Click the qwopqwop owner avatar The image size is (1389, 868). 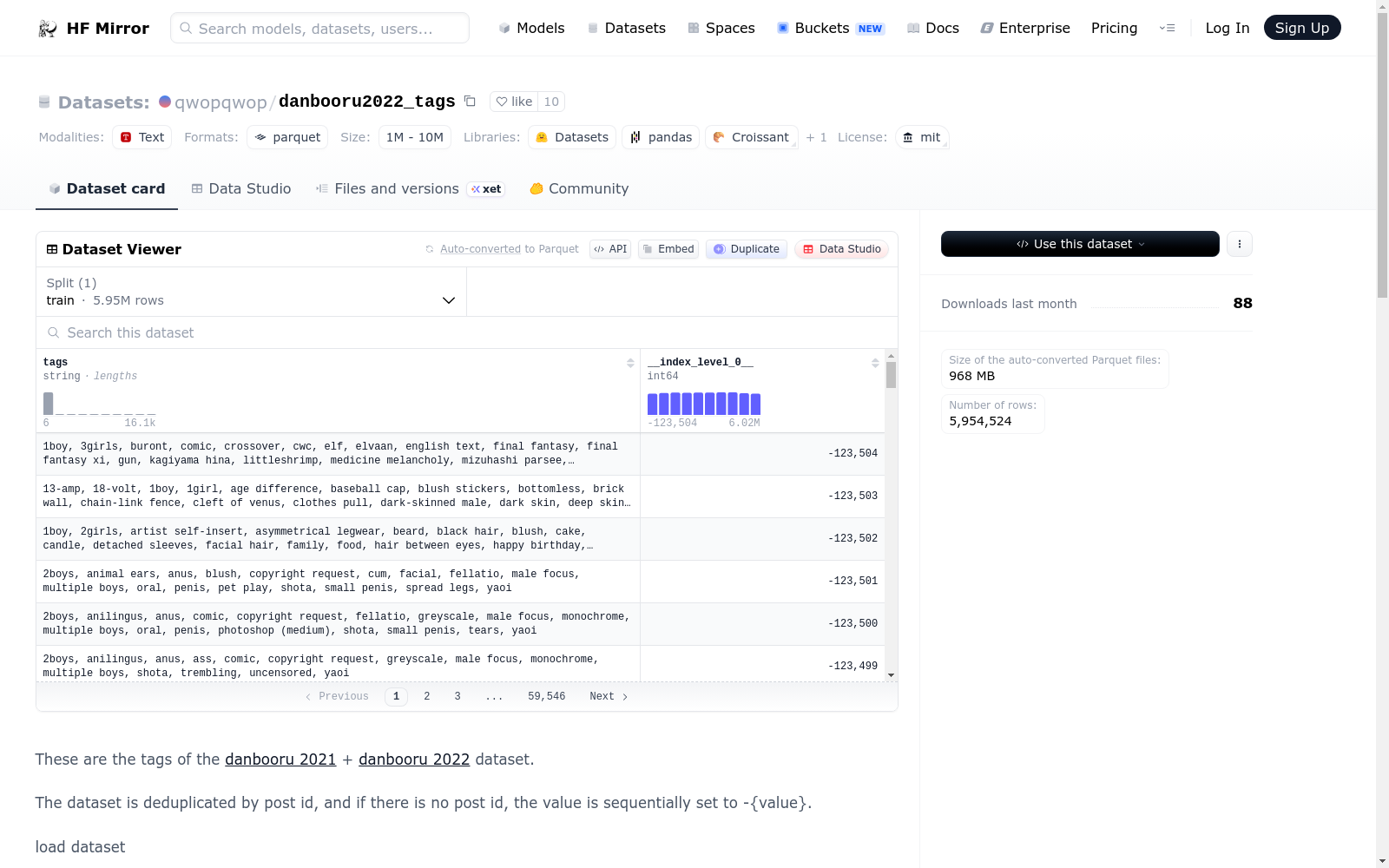(165, 102)
